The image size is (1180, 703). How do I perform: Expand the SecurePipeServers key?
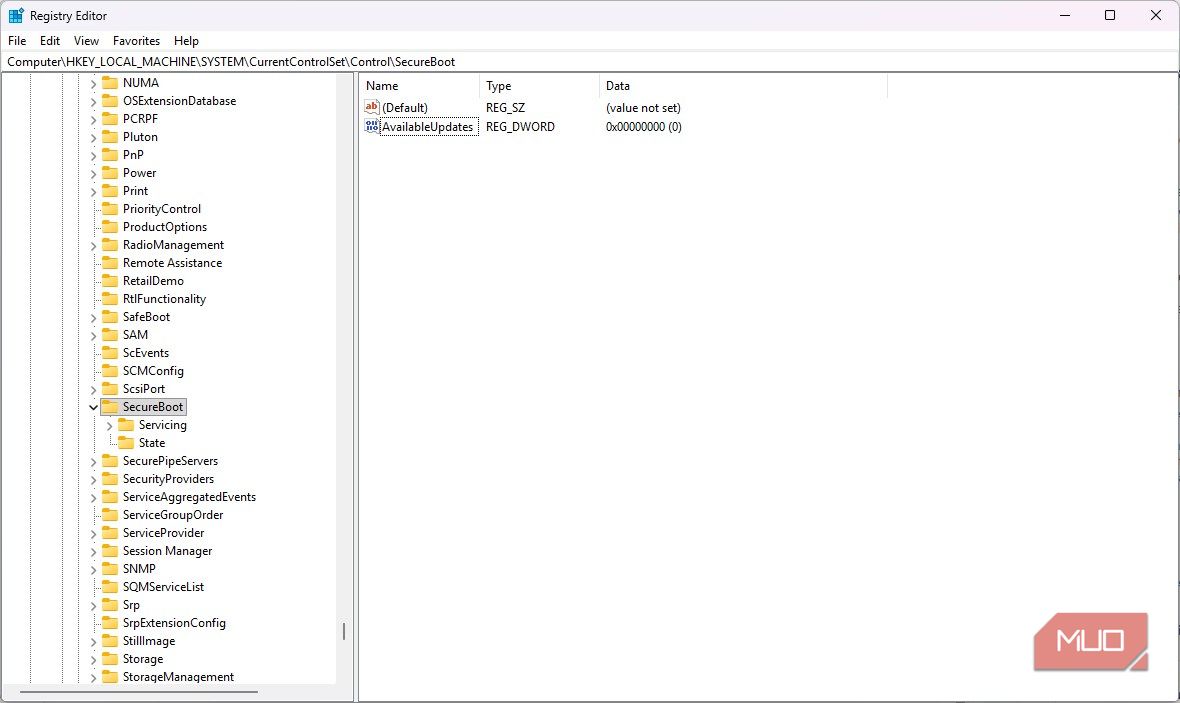pyautogui.click(x=93, y=461)
